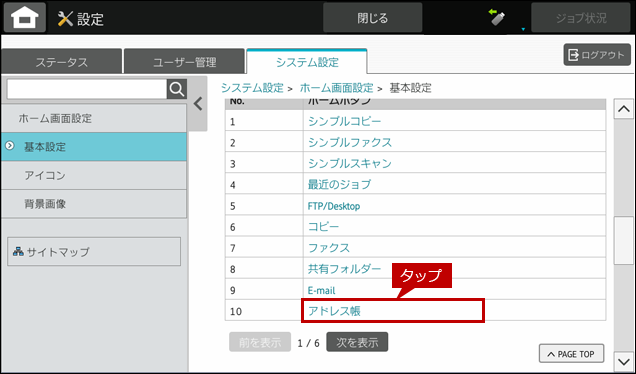The width and height of the screenshot is (636, 374).
Task: Collapse the left sidebar with the chevron
Action: coord(198,104)
